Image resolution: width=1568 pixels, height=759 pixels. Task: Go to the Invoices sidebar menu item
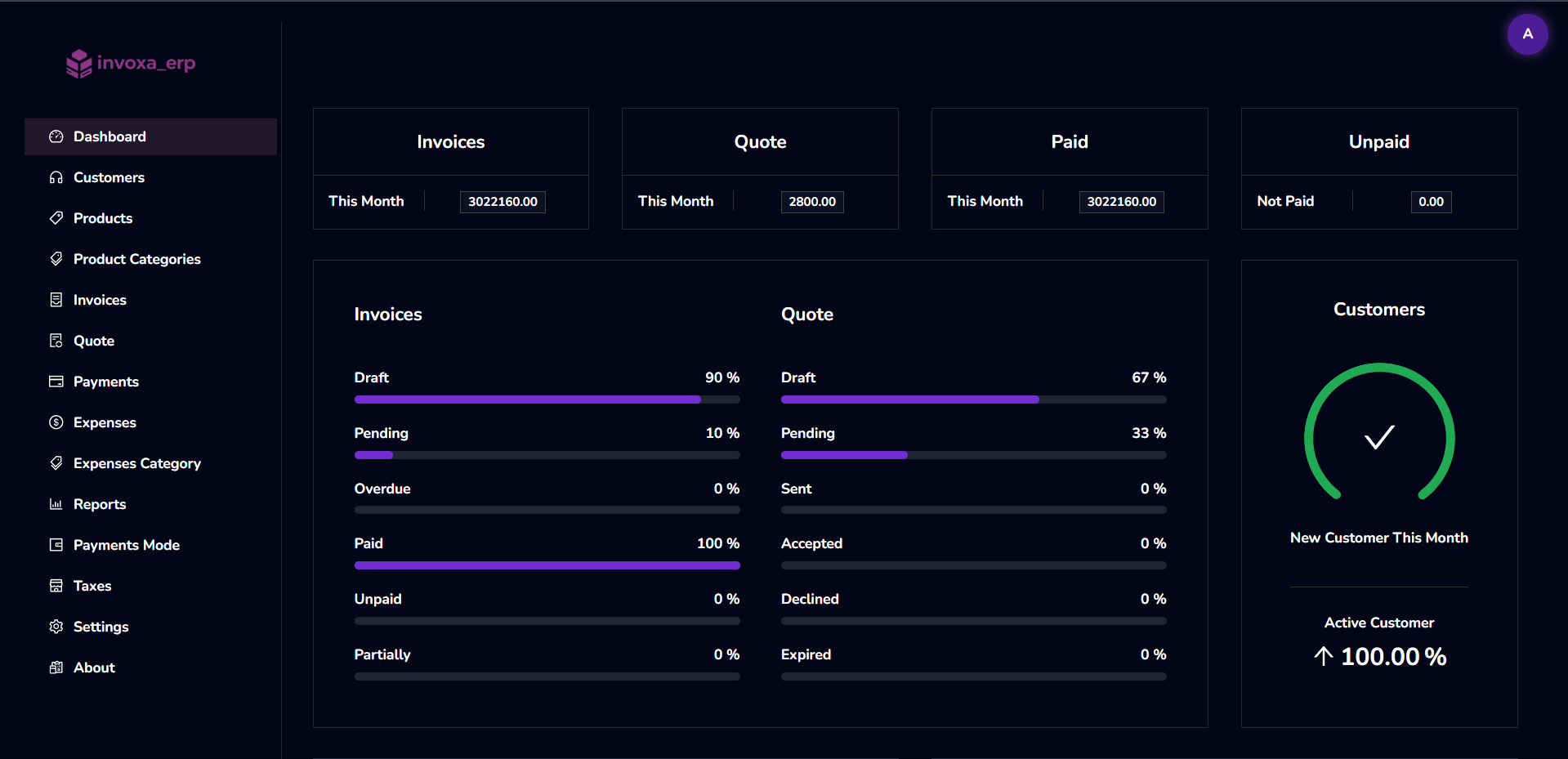tap(100, 300)
